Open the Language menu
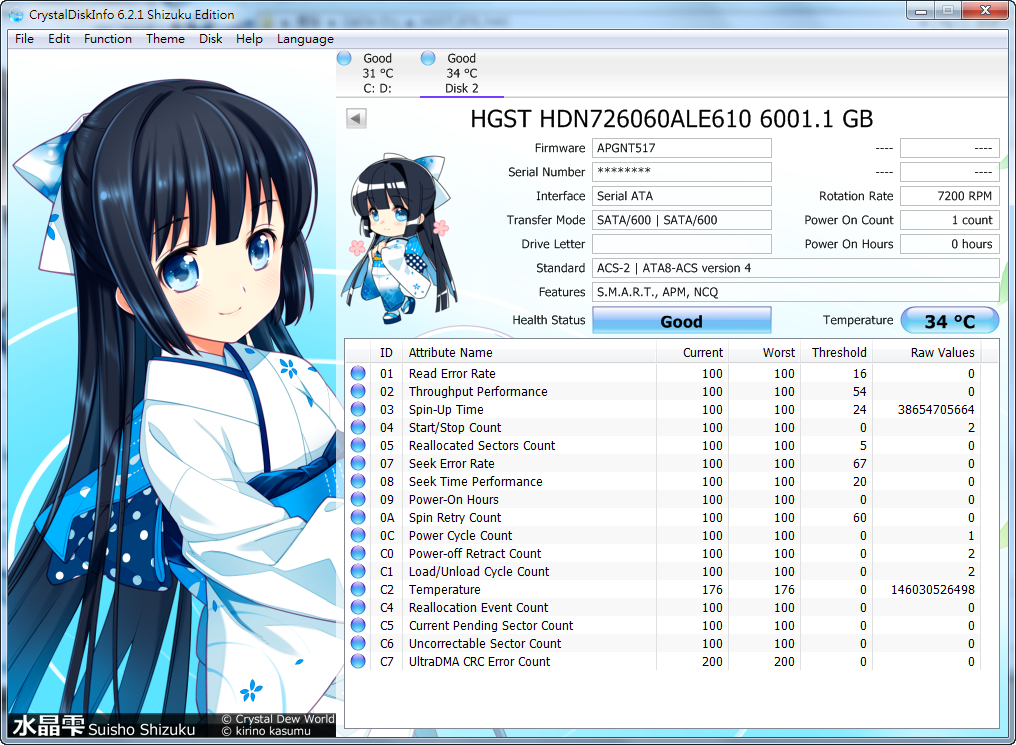 (x=305, y=39)
